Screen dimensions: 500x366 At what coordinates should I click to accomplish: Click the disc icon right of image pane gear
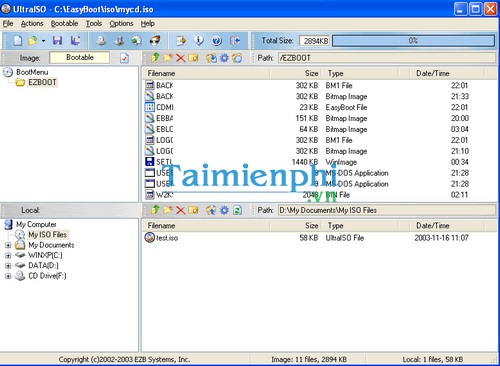[x=237, y=58]
